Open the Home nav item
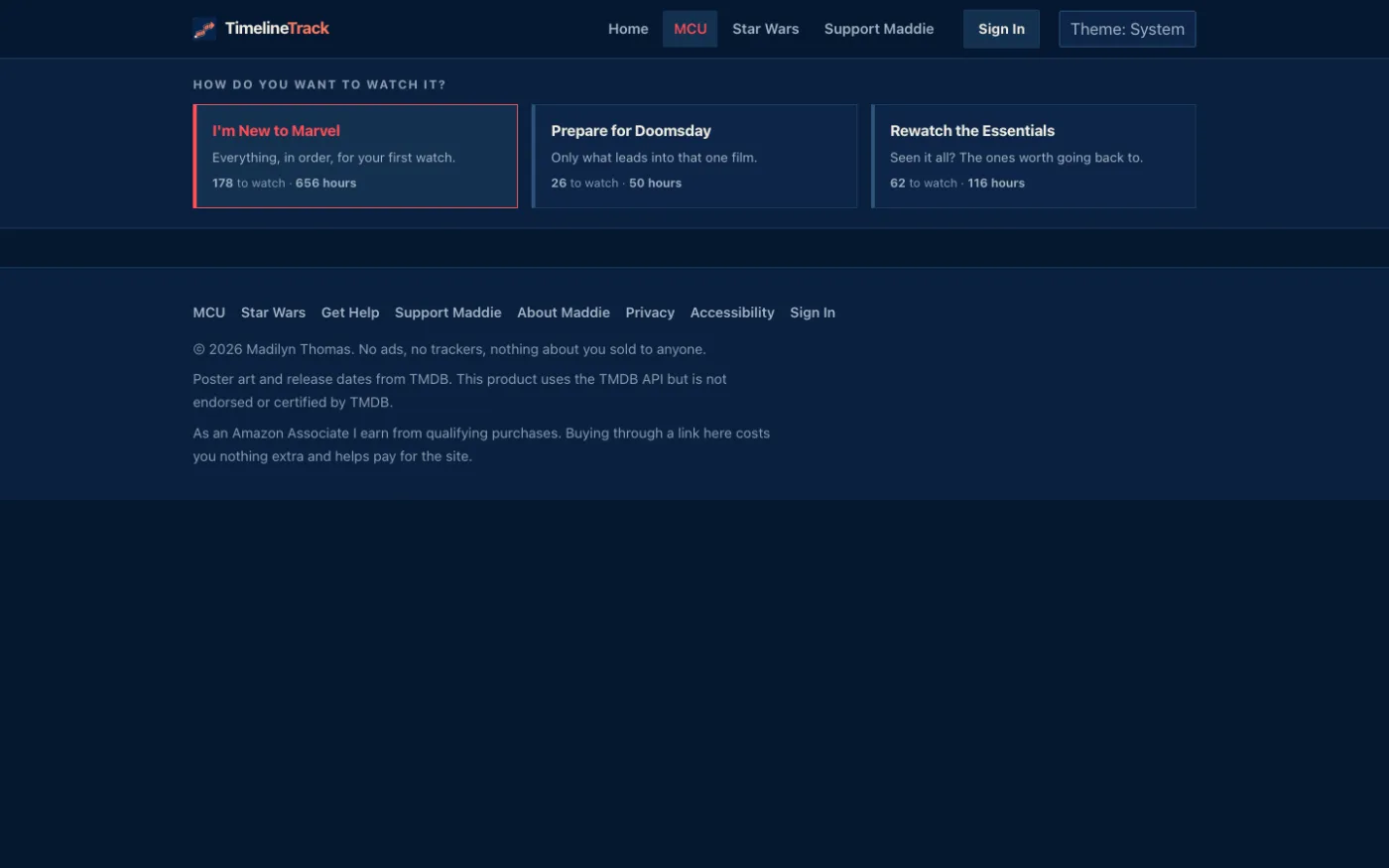 point(628,29)
